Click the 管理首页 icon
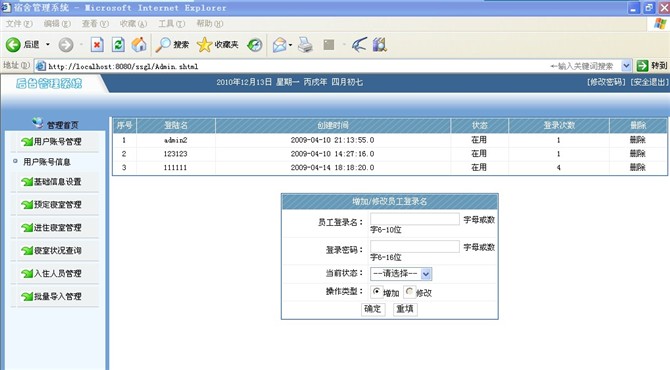 coord(38,123)
